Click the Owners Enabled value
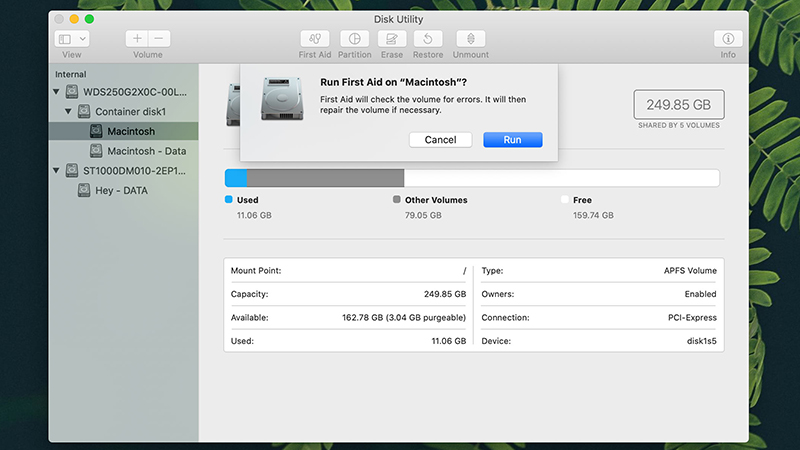The width and height of the screenshot is (800, 450). [x=701, y=294]
